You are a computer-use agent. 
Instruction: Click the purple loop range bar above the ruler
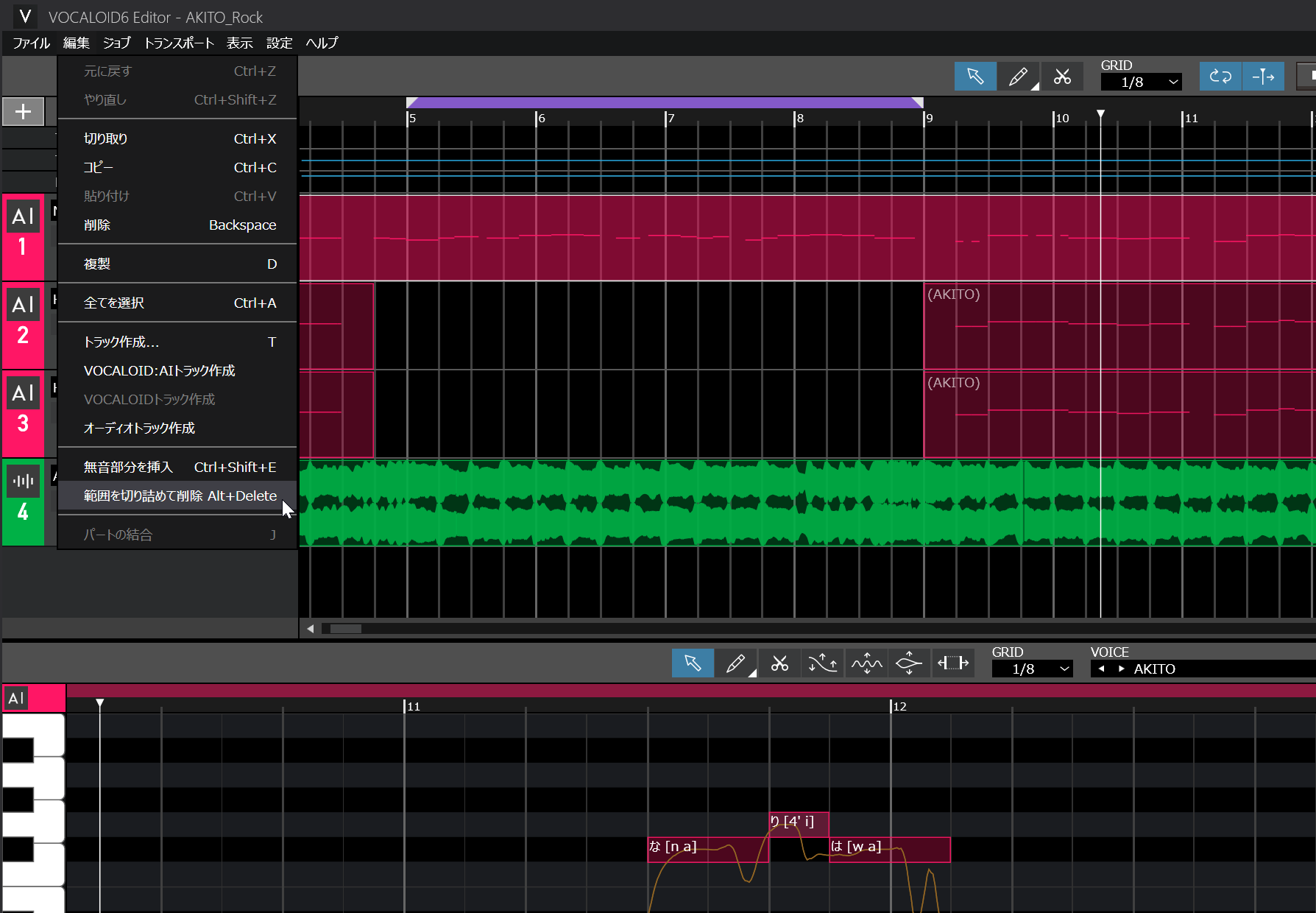(x=665, y=102)
